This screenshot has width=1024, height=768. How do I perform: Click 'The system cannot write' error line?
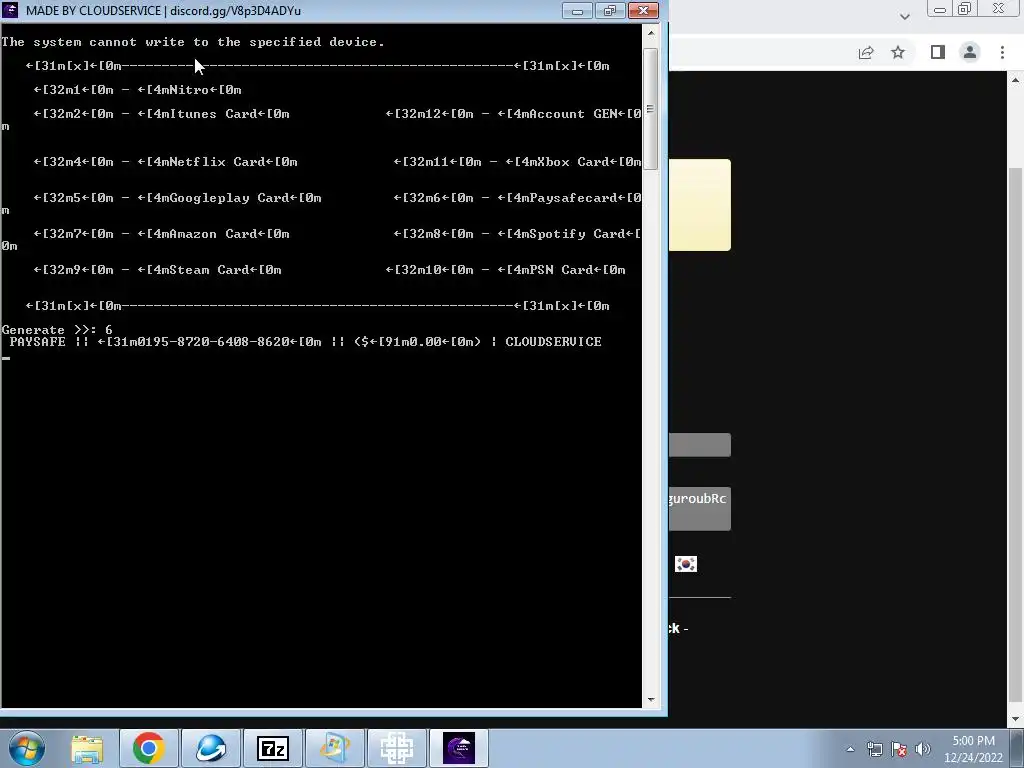(x=193, y=42)
